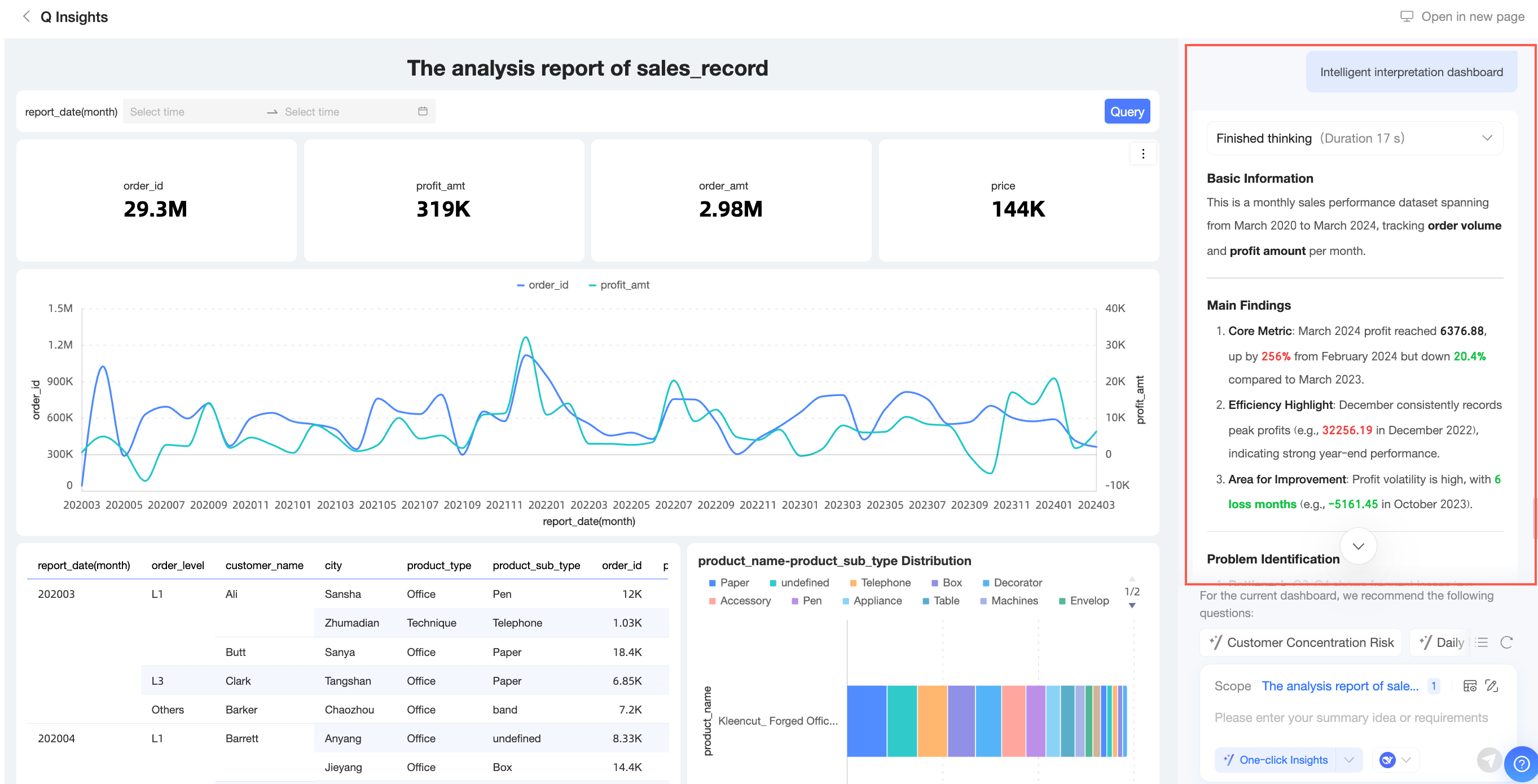The image size is (1538, 784).
Task: Open the recommended questions list icon
Action: [1482, 642]
